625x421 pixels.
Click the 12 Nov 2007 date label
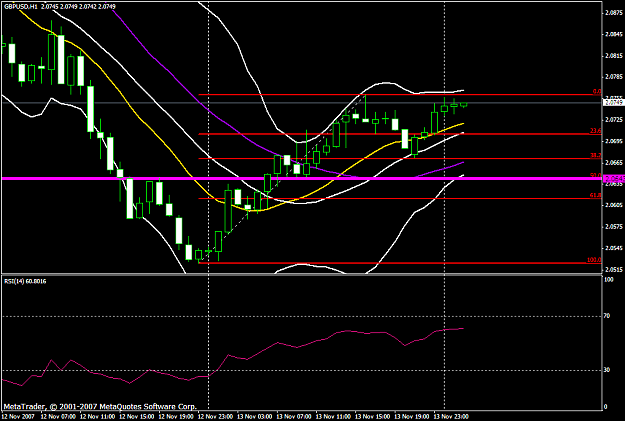coord(18,417)
